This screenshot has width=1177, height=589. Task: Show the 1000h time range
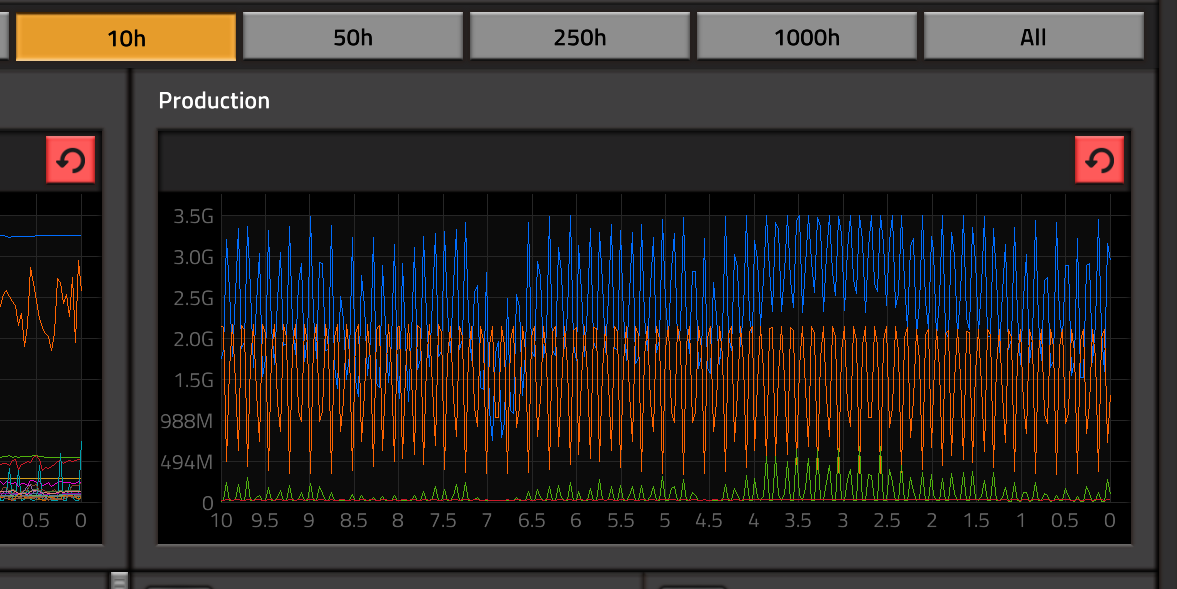pos(807,37)
